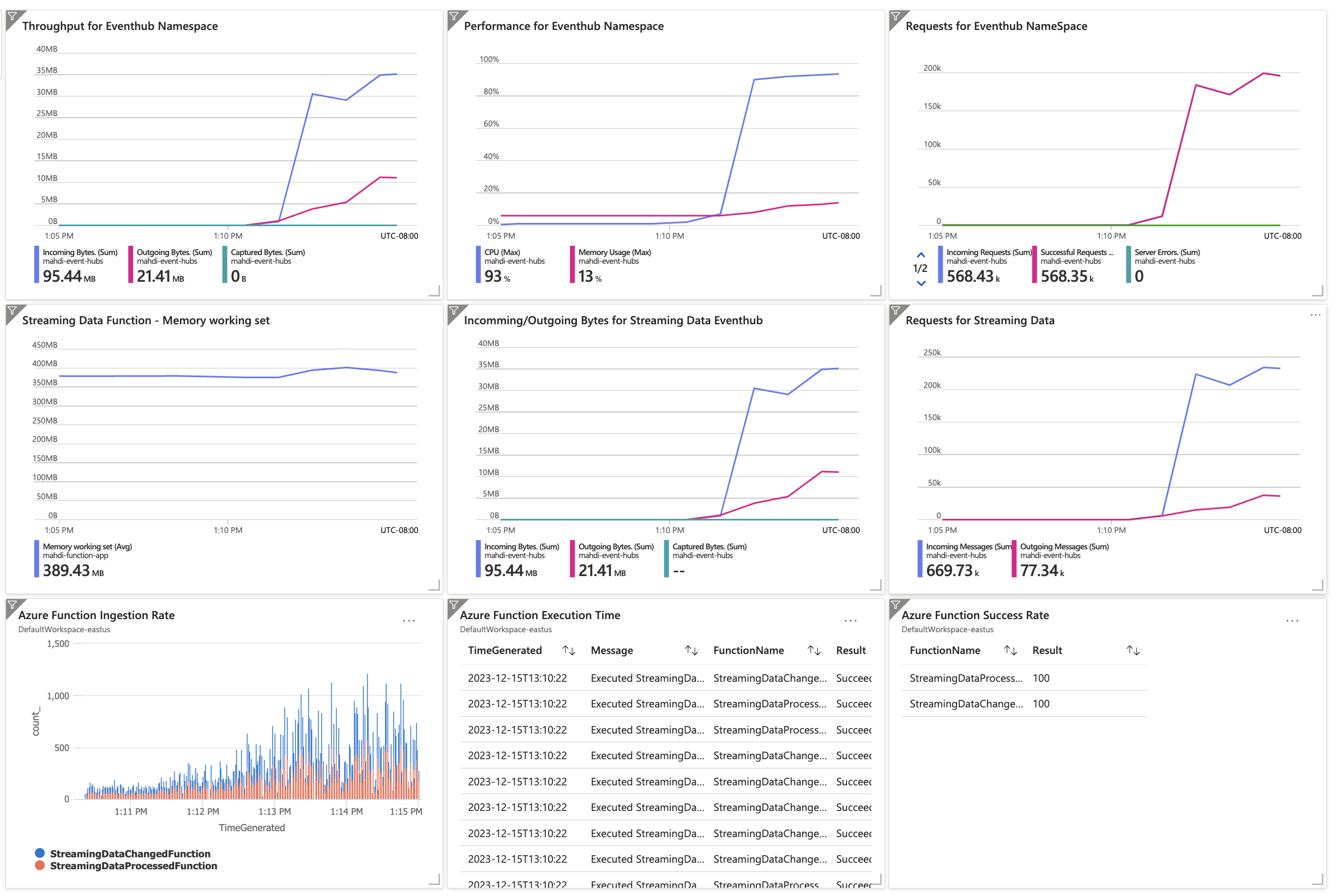This screenshot has height=896, width=1336.
Task: Open ellipsis menu on Azure Function Success Rate
Action: [1291, 621]
